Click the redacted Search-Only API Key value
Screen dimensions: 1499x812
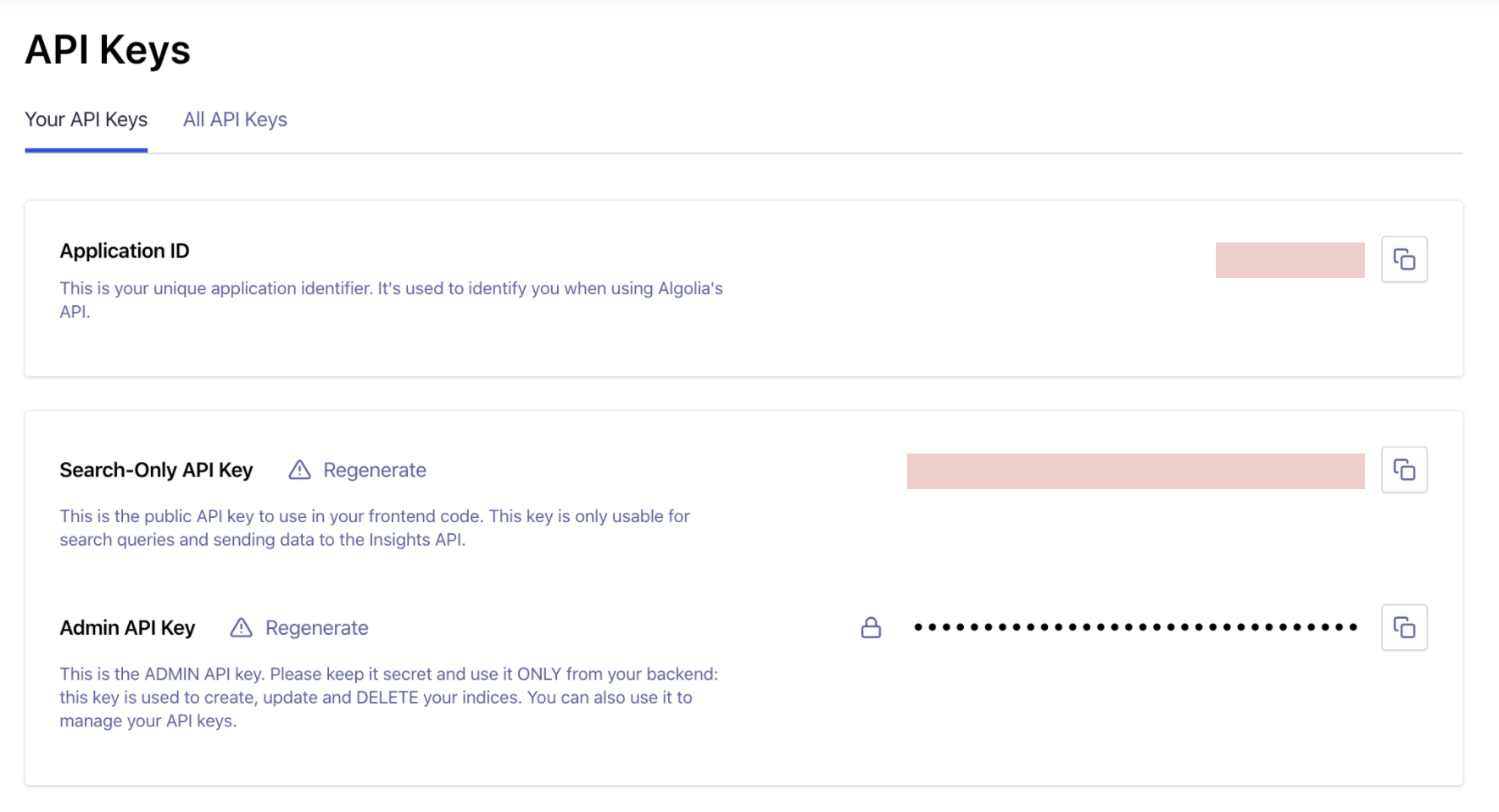(1135, 471)
